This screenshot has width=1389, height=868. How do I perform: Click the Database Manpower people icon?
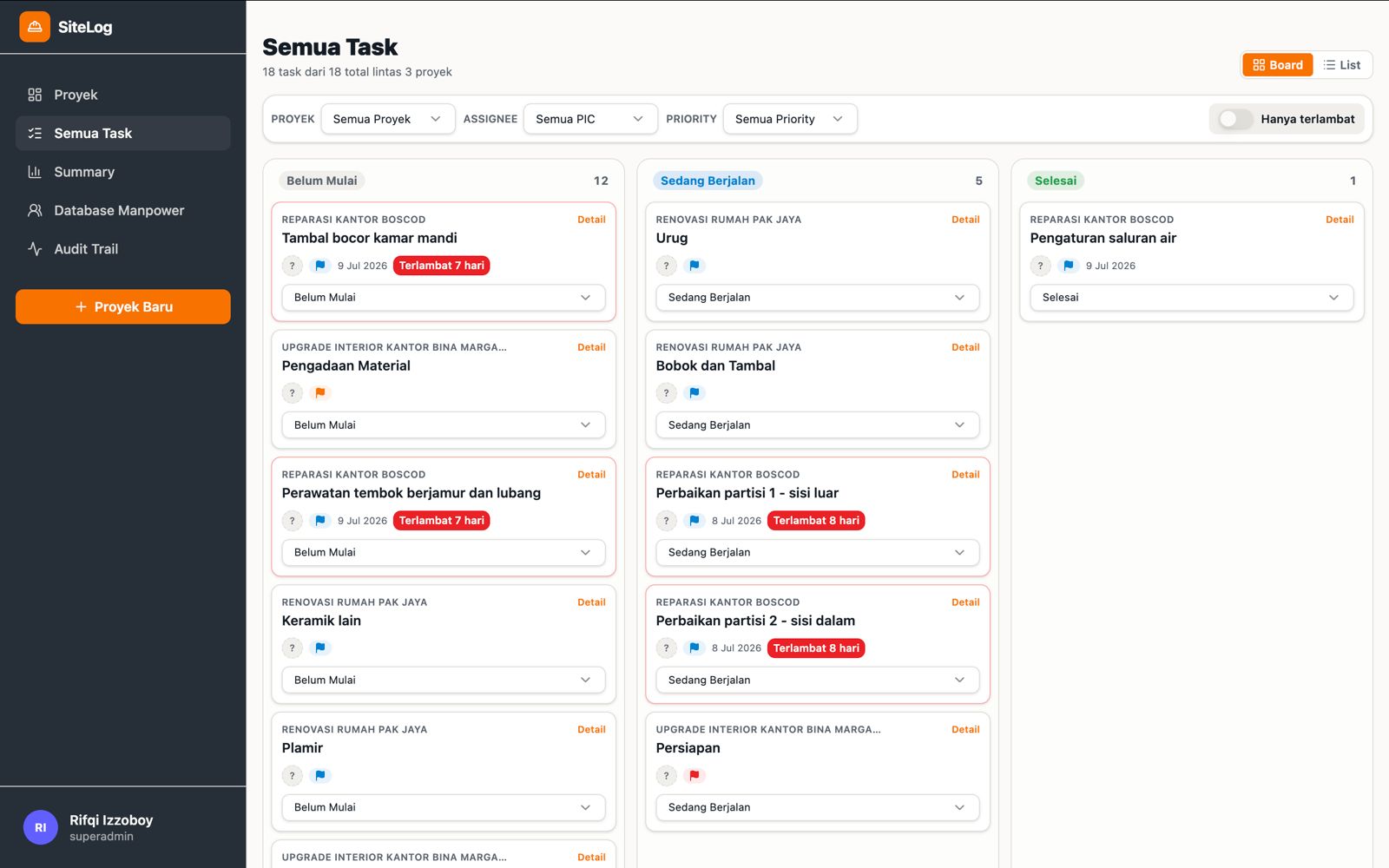(35, 210)
